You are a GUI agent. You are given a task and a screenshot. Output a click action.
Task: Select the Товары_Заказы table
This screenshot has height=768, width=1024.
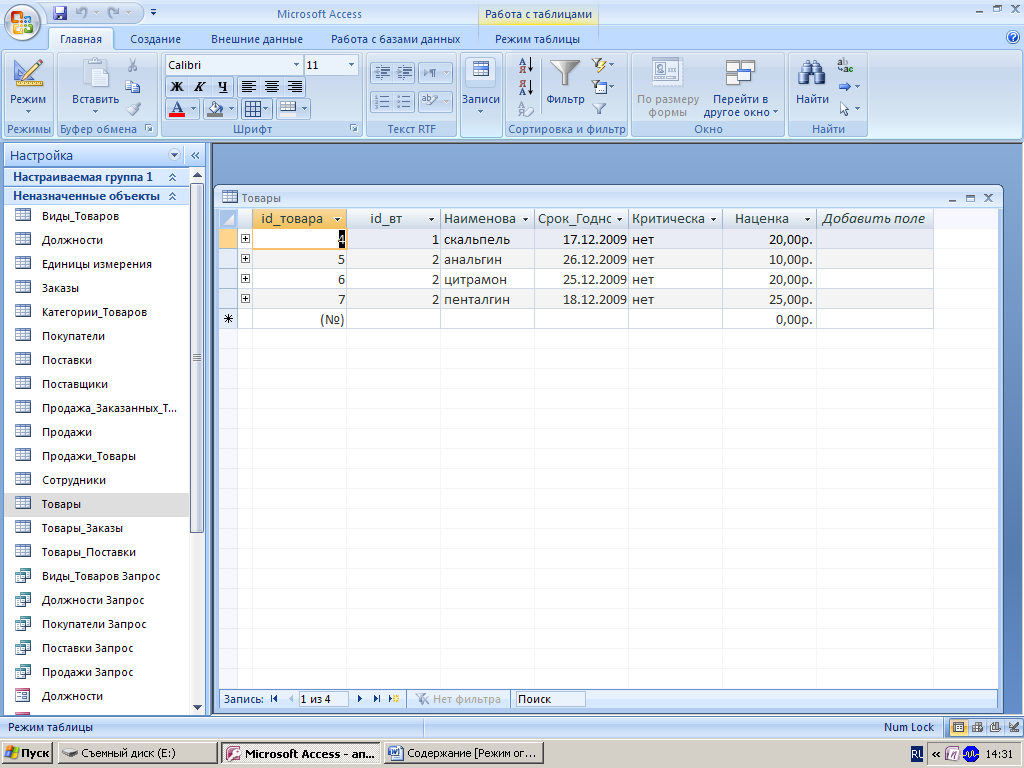tap(82, 528)
